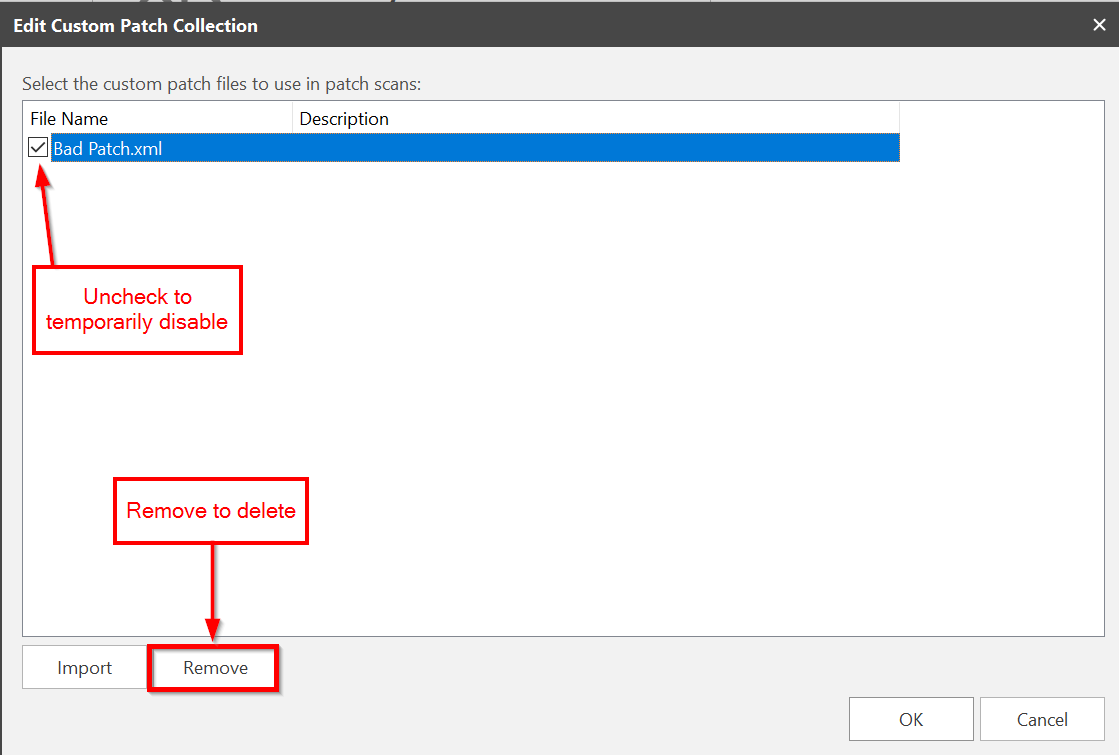Uncheck the Bad Patch.xml checkbox
Viewport: 1119px width, 755px height.
click(38, 149)
